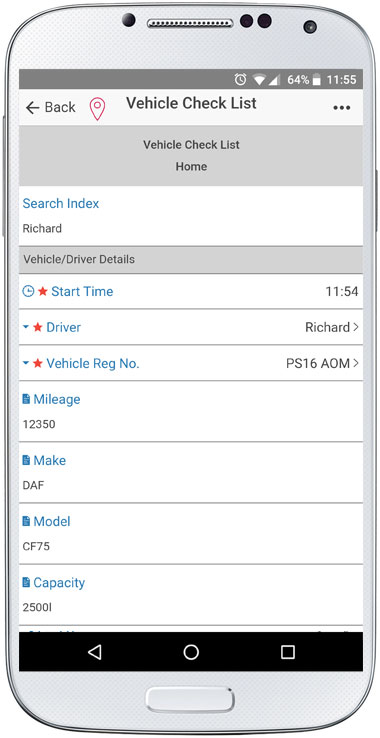Tap the Back arrow button
Viewport: 380px width, 738px height.
click(x=50, y=107)
